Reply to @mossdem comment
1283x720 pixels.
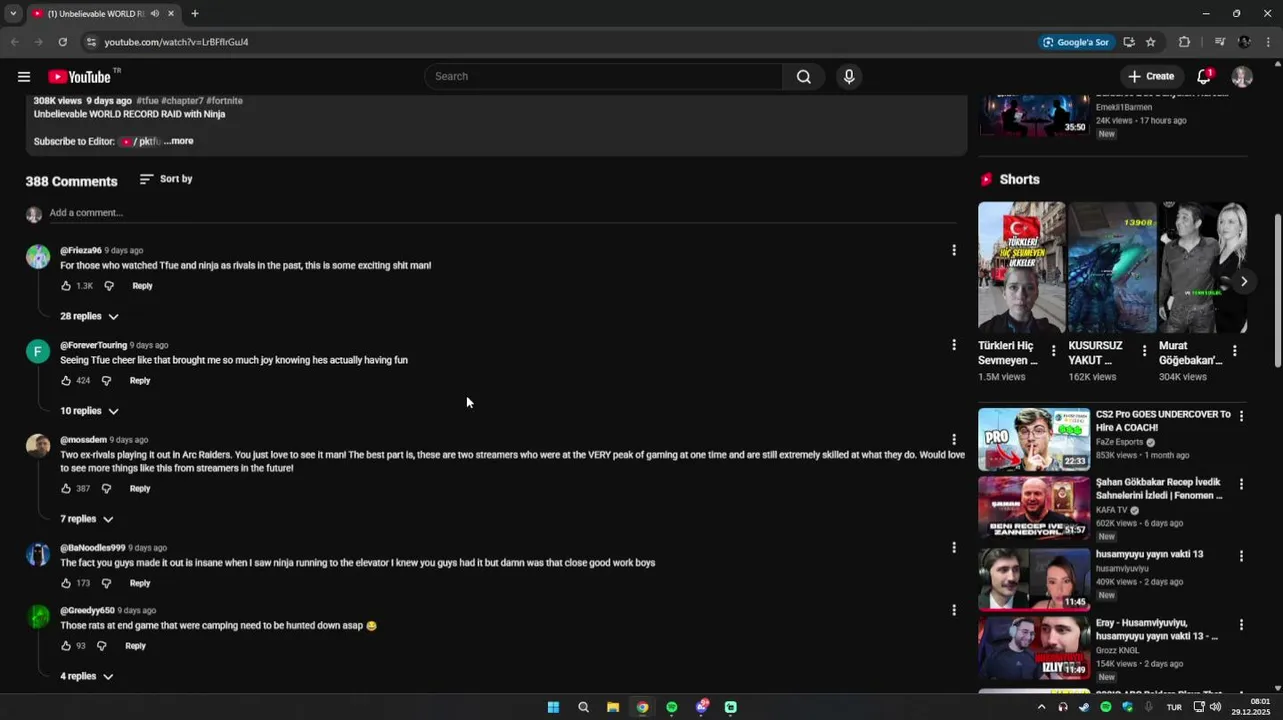[x=140, y=489]
